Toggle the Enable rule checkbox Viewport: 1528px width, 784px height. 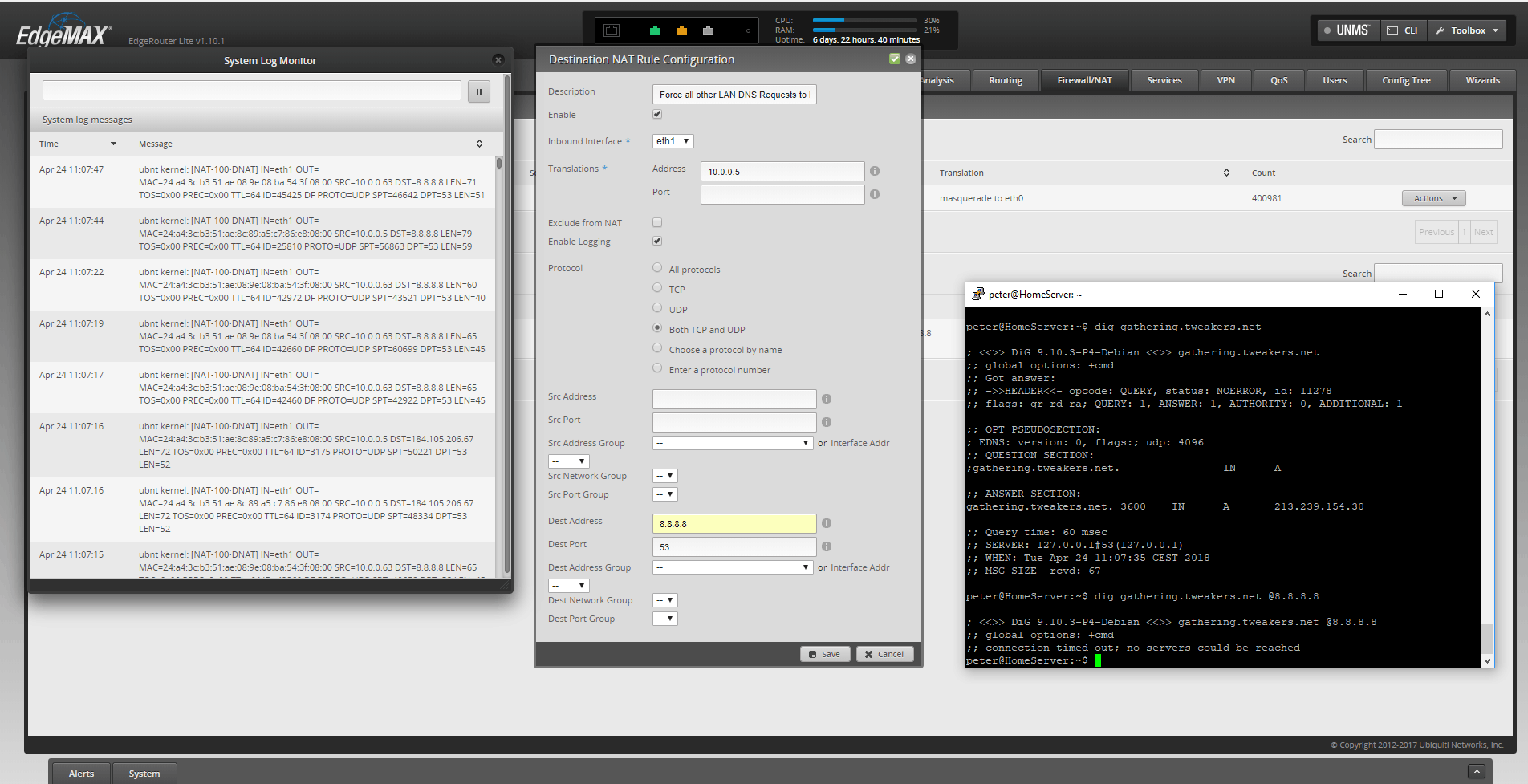coord(657,115)
